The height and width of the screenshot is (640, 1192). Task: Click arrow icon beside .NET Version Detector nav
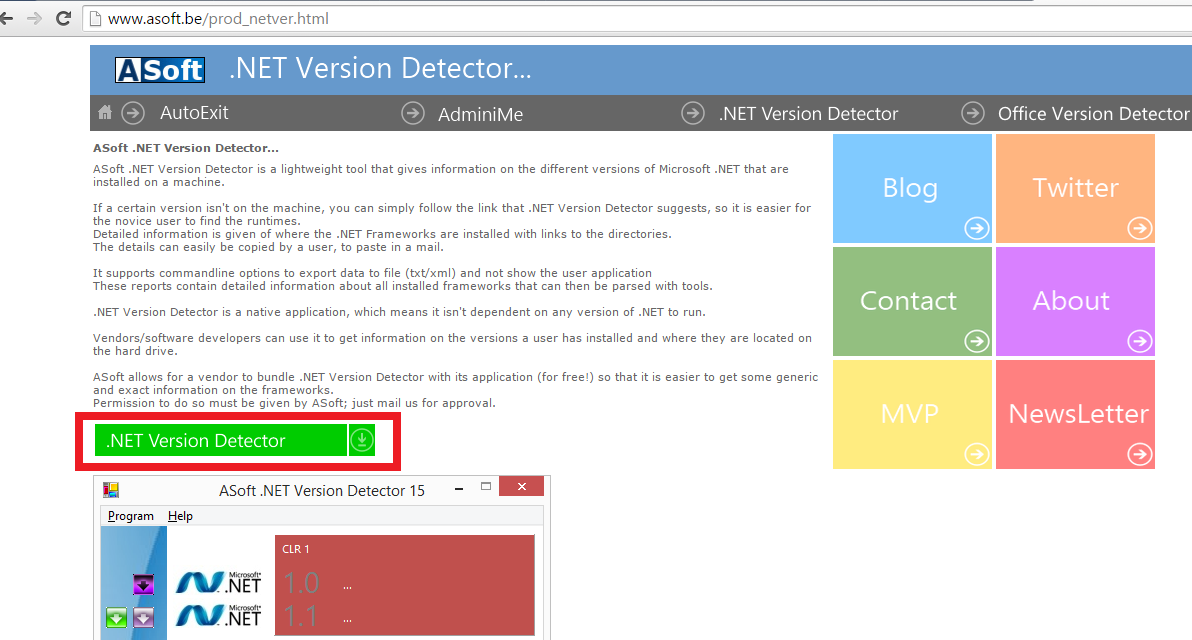coord(693,113)
